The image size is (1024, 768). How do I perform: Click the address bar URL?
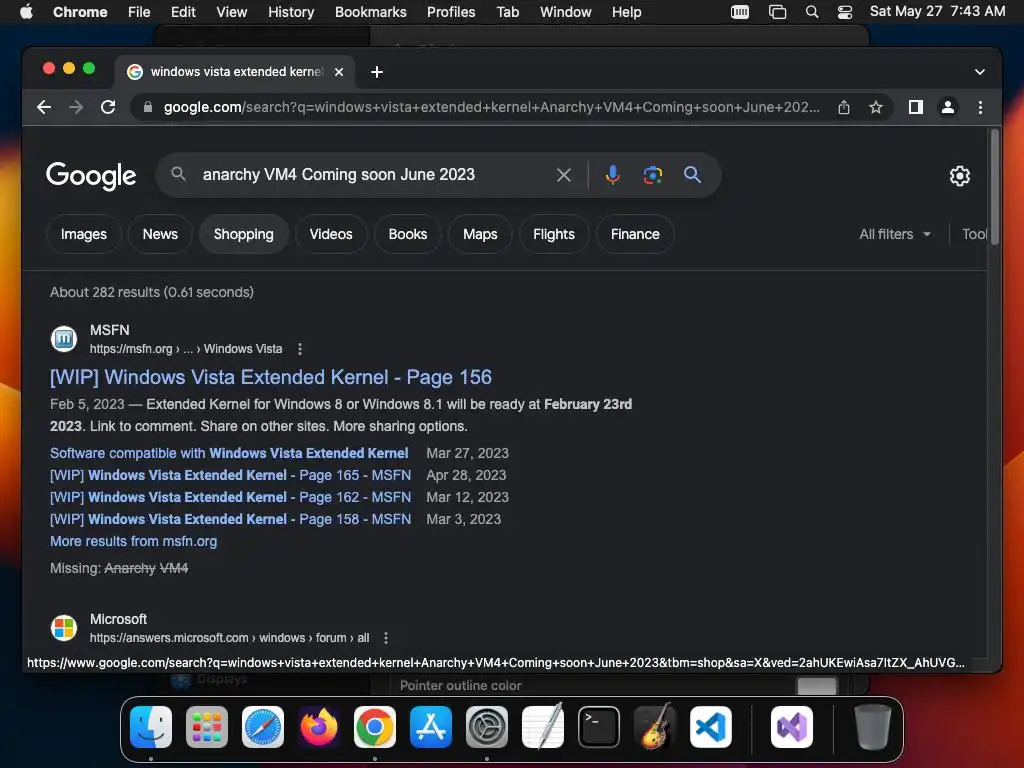[491, 107]
